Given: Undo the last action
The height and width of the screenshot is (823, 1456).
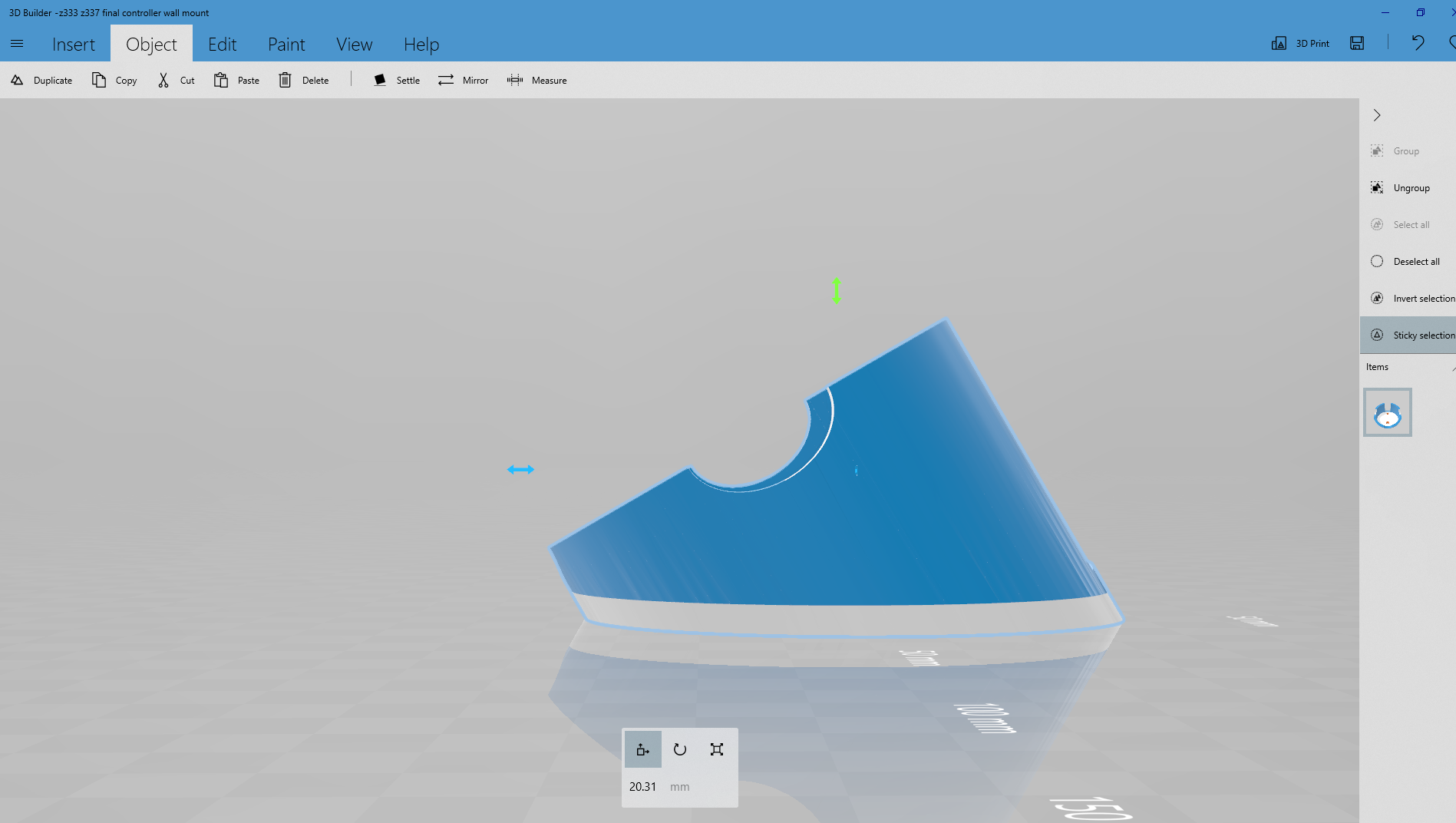Looking at the screenshot, I should coord(1418,43).
